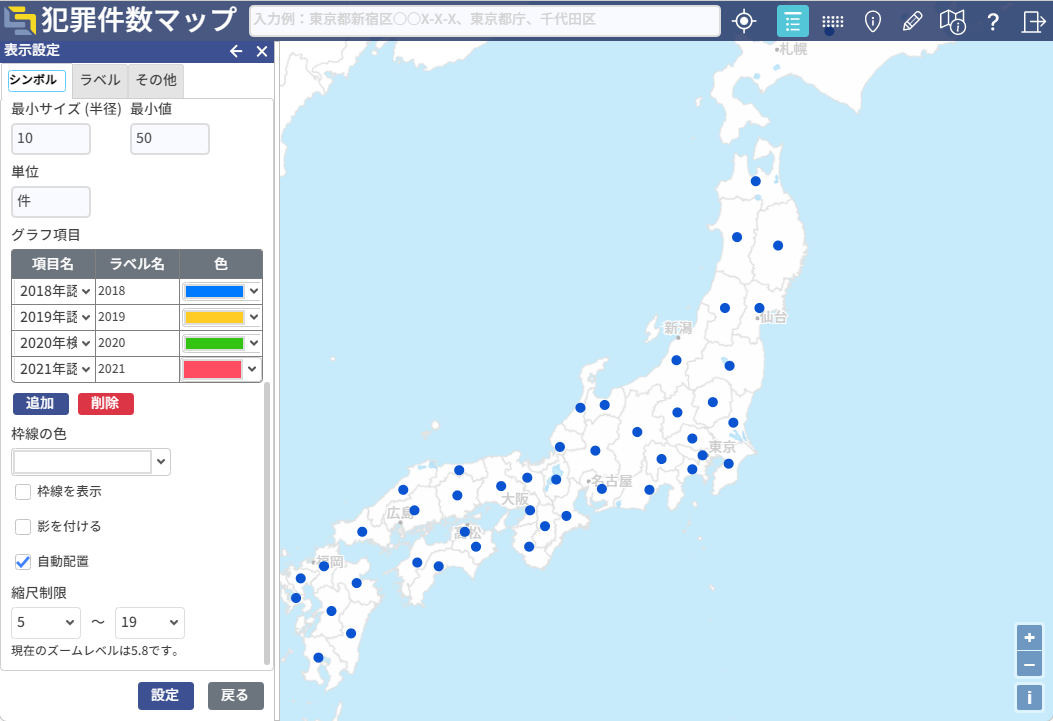The image size is (1053, 721).
Task: Click 最小値 field showing 50
Action: [170, 139]
